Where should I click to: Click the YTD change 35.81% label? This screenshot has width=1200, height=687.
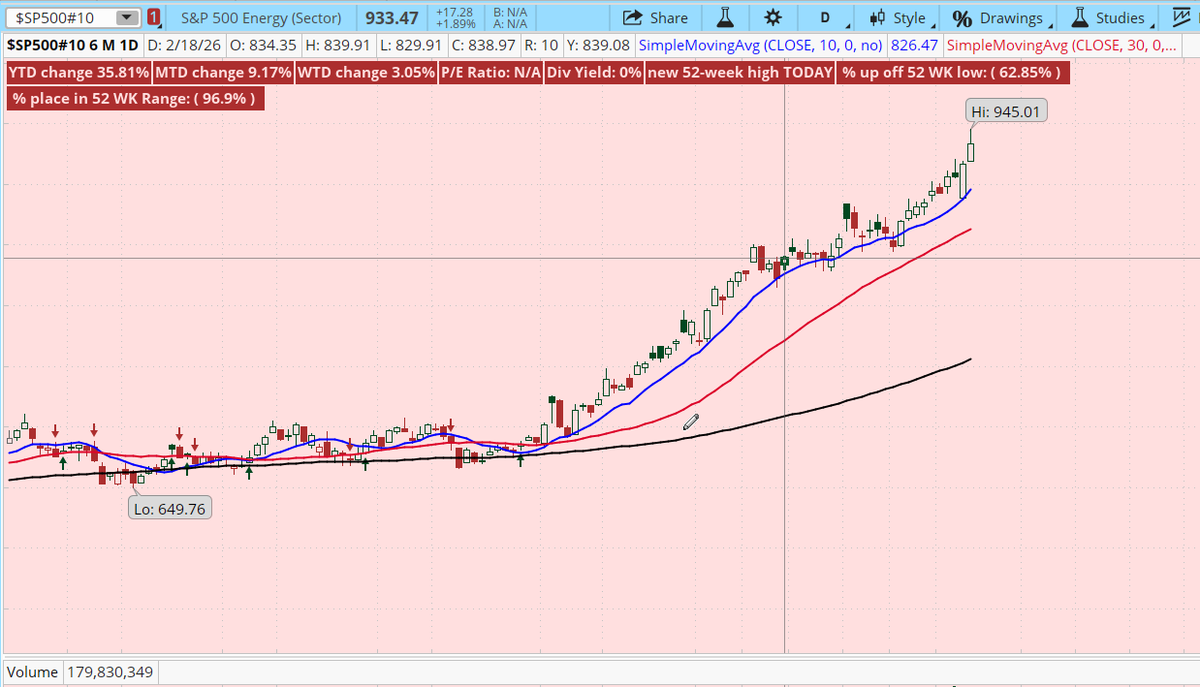pyautogui.click(x=79, y=73)
